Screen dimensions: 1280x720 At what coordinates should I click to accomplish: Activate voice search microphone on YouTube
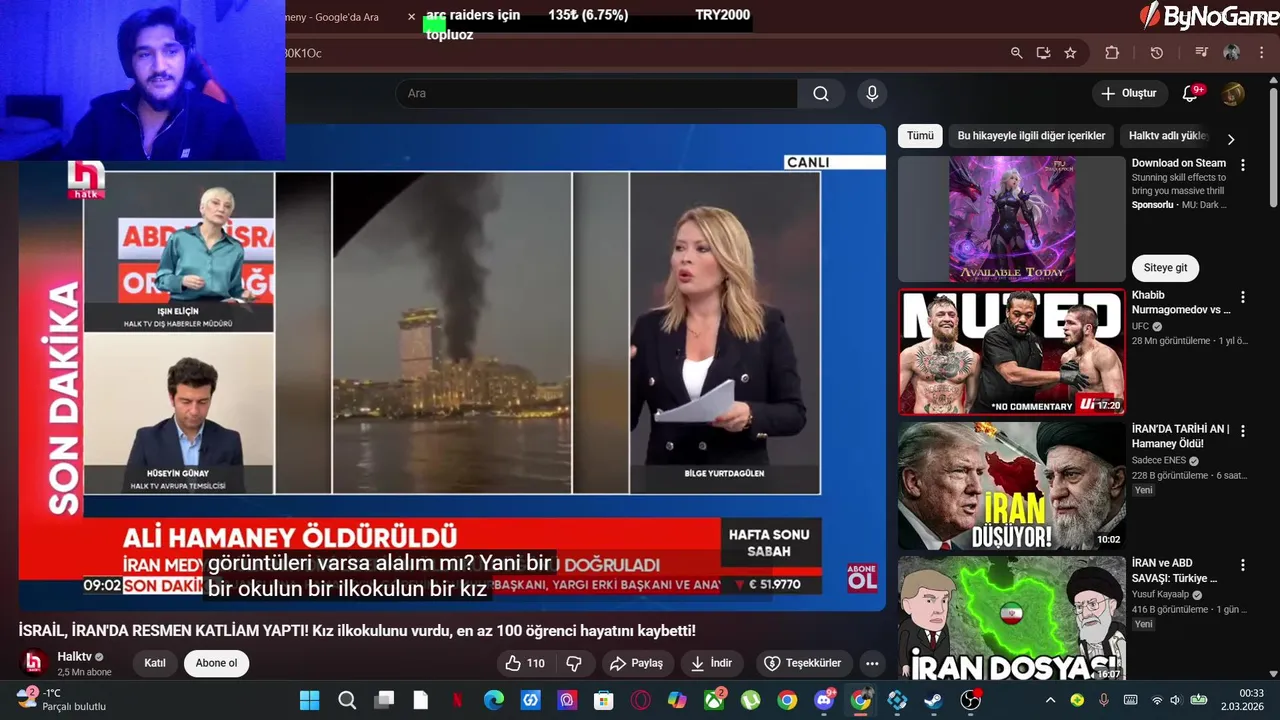pos(872,93)
